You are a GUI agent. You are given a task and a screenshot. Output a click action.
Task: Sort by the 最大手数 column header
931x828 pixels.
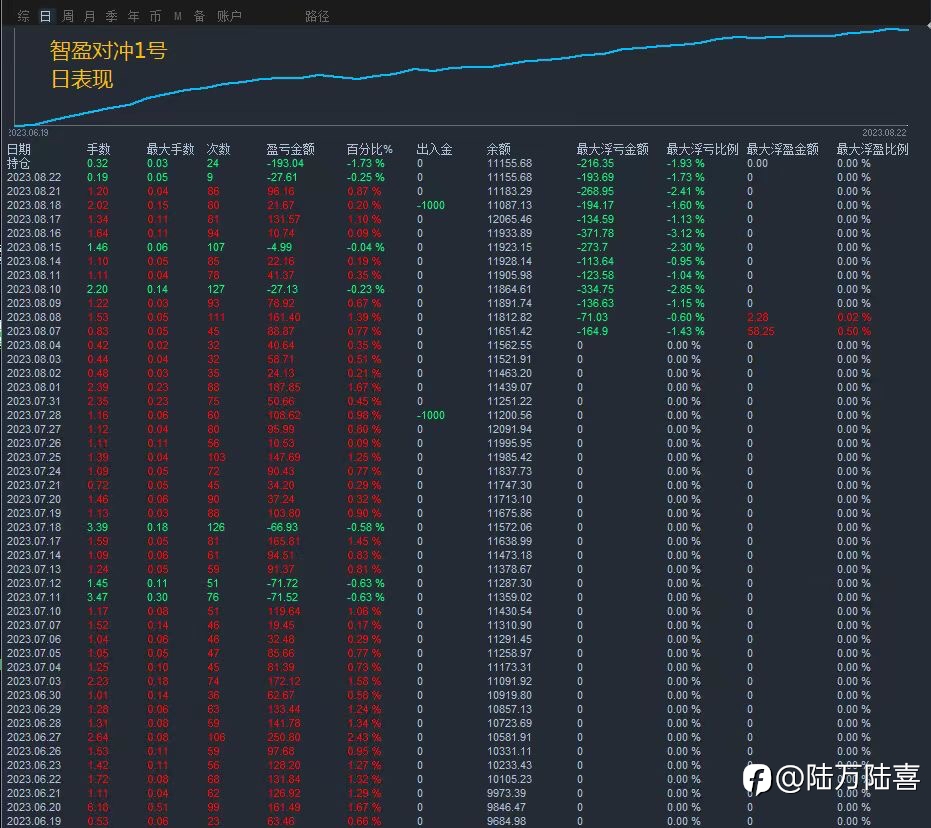pos(170,149)
